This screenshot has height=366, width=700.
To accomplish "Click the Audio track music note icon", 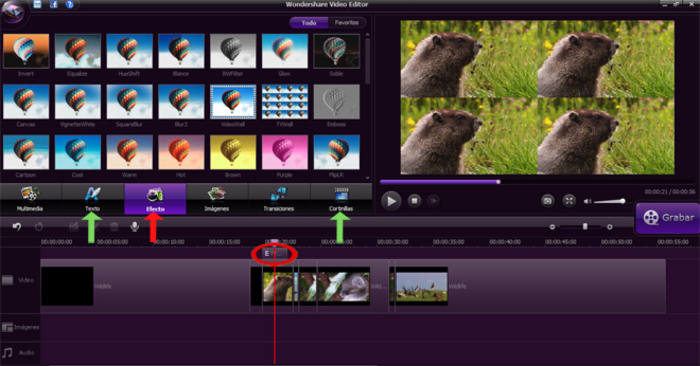I will pos(7,353).
